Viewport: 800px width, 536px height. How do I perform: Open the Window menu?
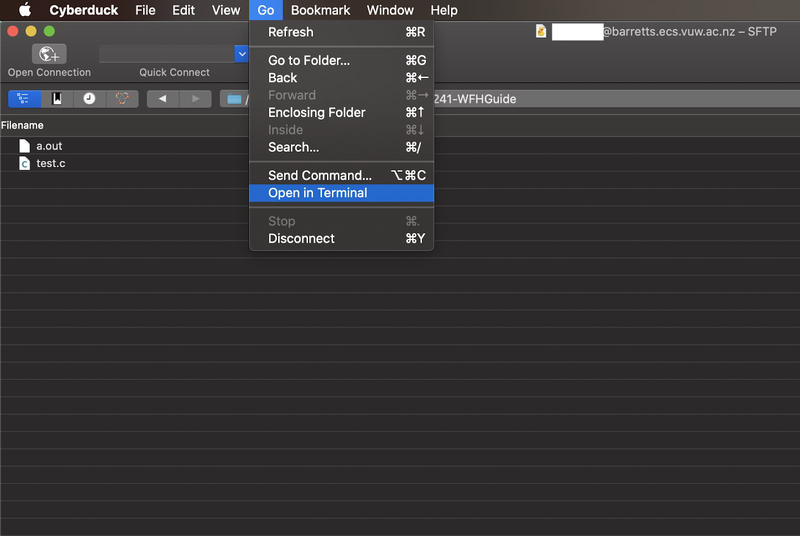click(390, 10)
